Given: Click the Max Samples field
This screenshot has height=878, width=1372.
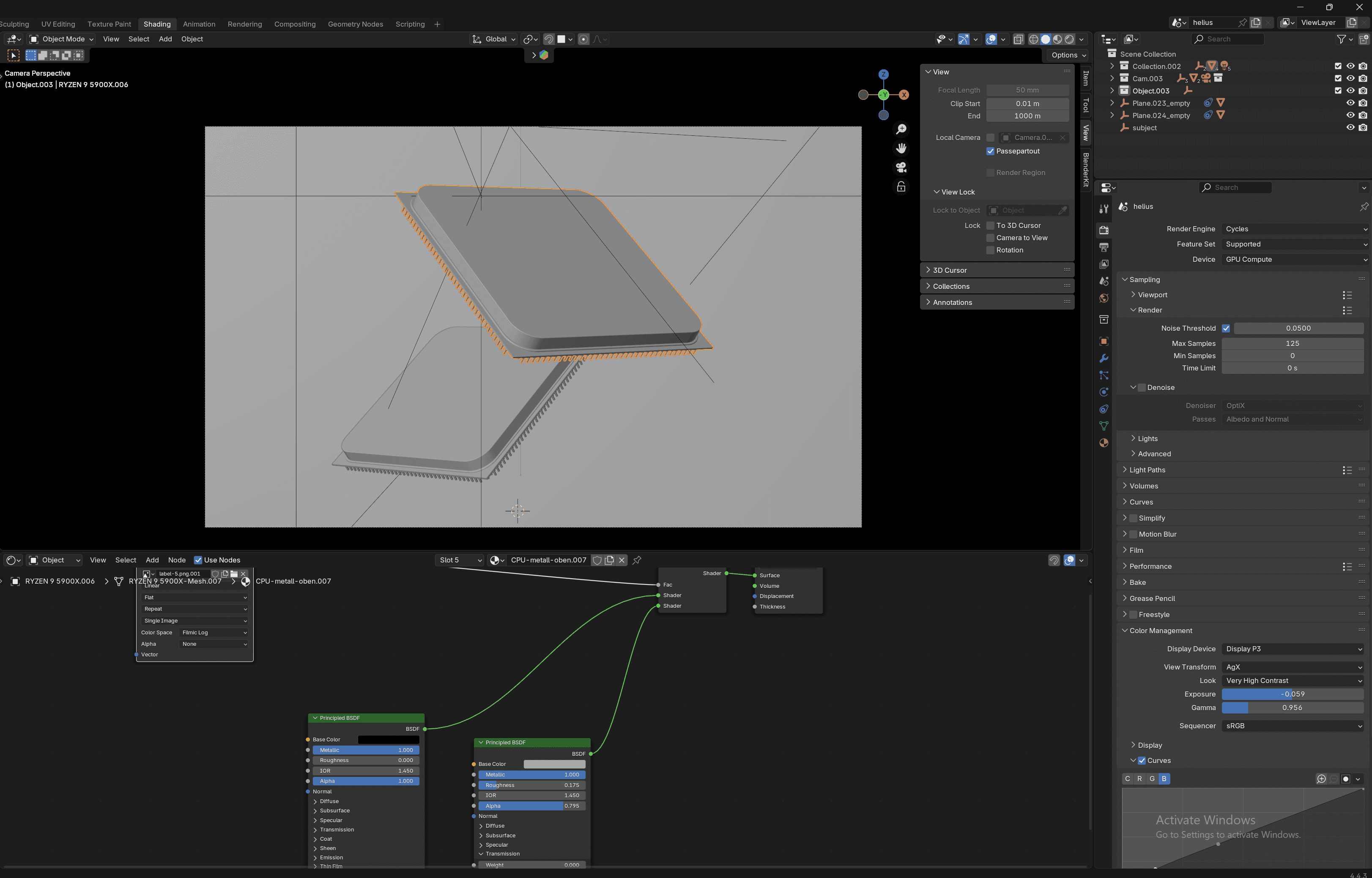Looking at the screenshot, I should pyautogui.click(x=1292, y=343).
